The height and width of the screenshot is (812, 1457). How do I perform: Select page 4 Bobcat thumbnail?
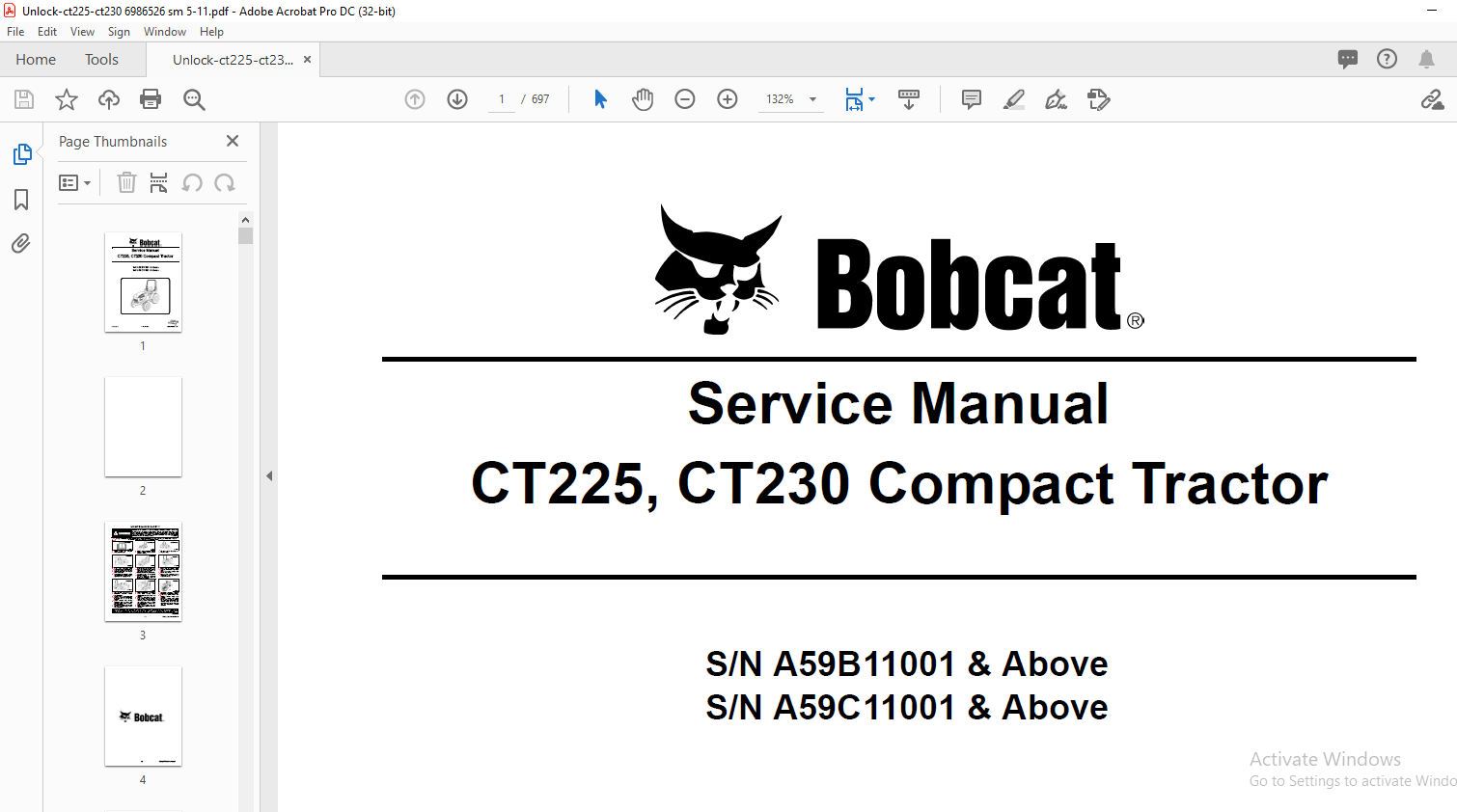tap(143, 717)
